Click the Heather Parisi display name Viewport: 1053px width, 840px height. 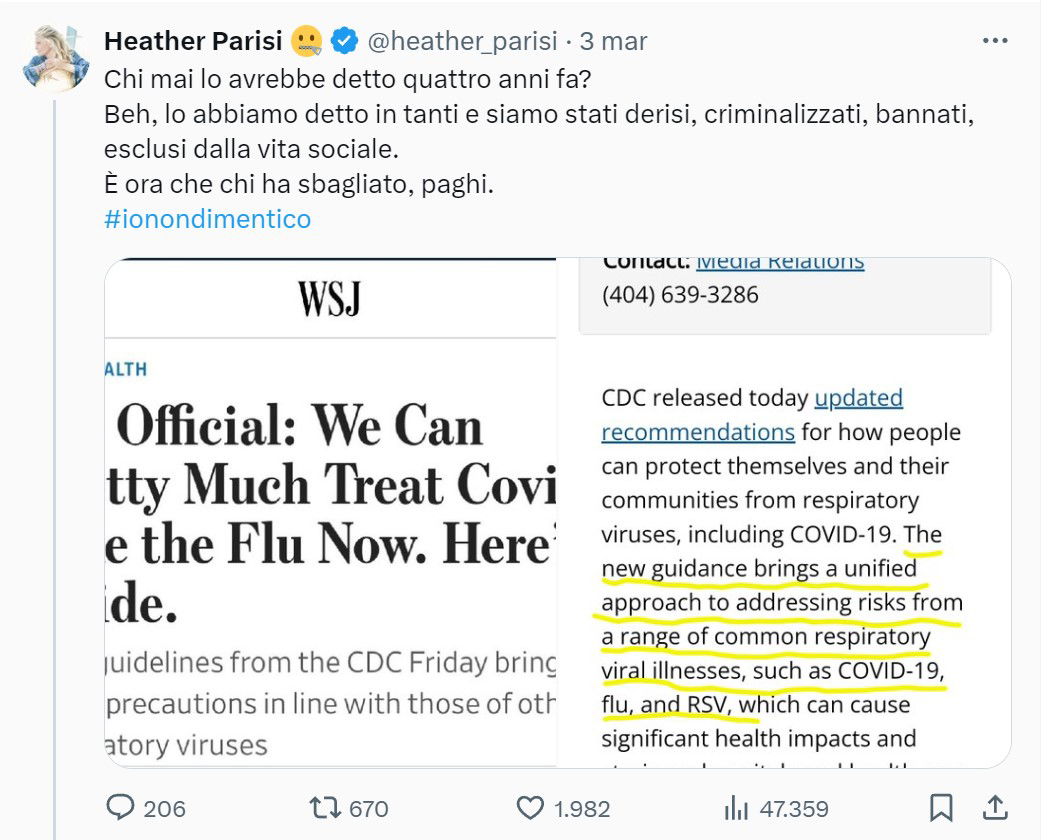tap(195, 42)
